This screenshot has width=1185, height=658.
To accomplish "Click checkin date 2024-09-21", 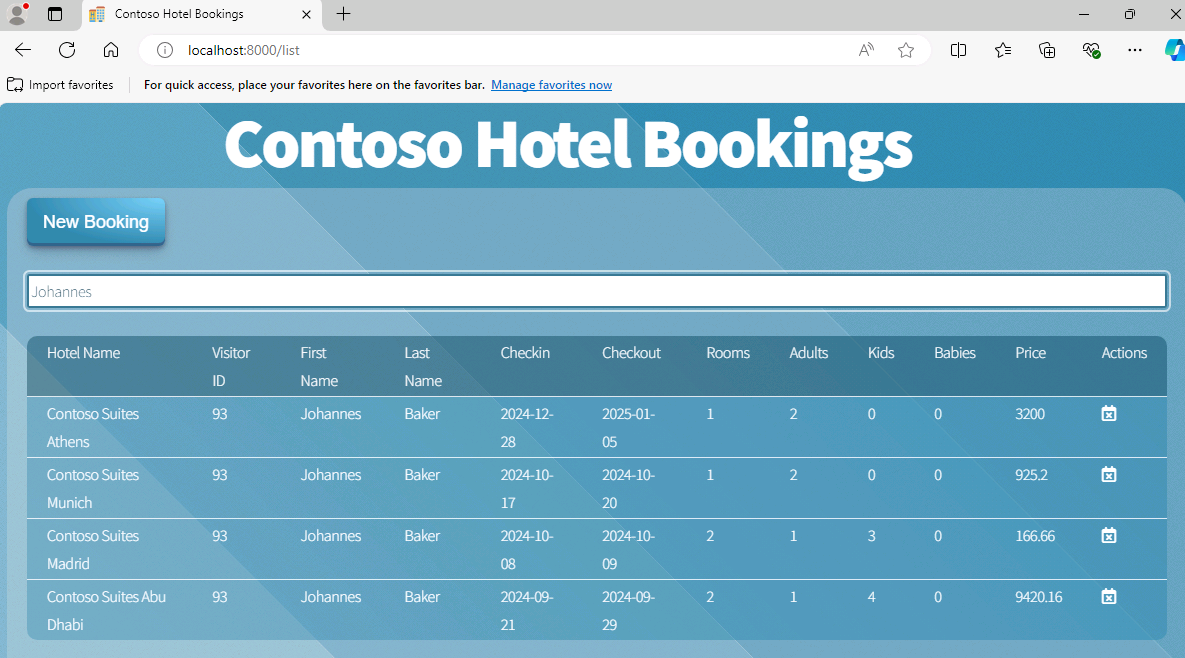I will click(x=527, y=610).
